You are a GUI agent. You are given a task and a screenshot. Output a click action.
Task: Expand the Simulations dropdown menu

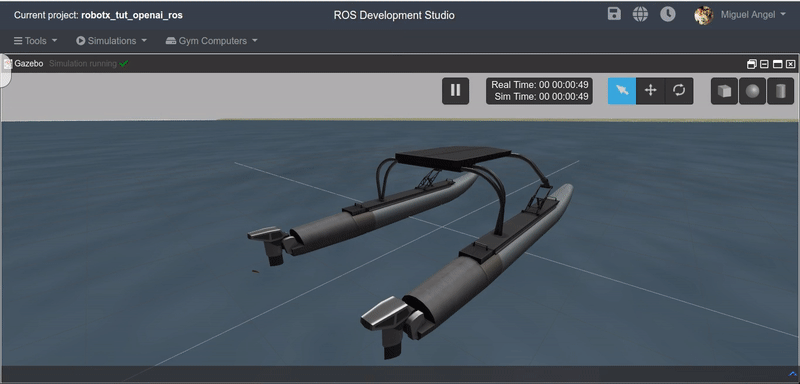pyautogui.click(x=112, y=41)
